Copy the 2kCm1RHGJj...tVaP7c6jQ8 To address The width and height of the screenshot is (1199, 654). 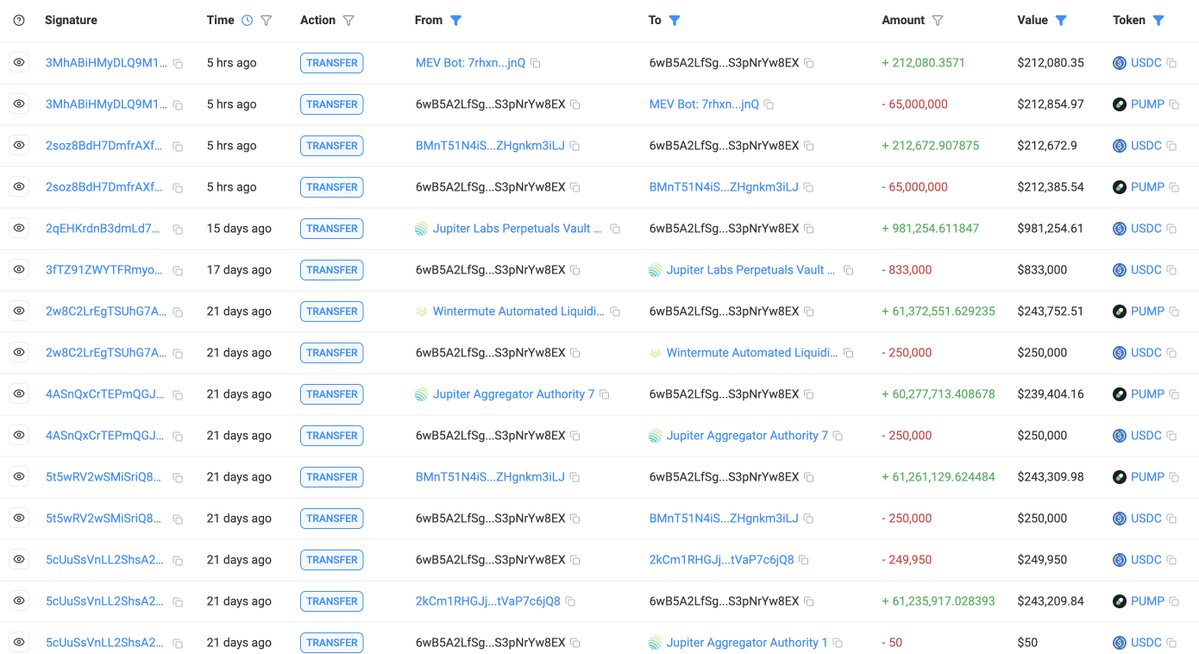(x=804, y=560)
